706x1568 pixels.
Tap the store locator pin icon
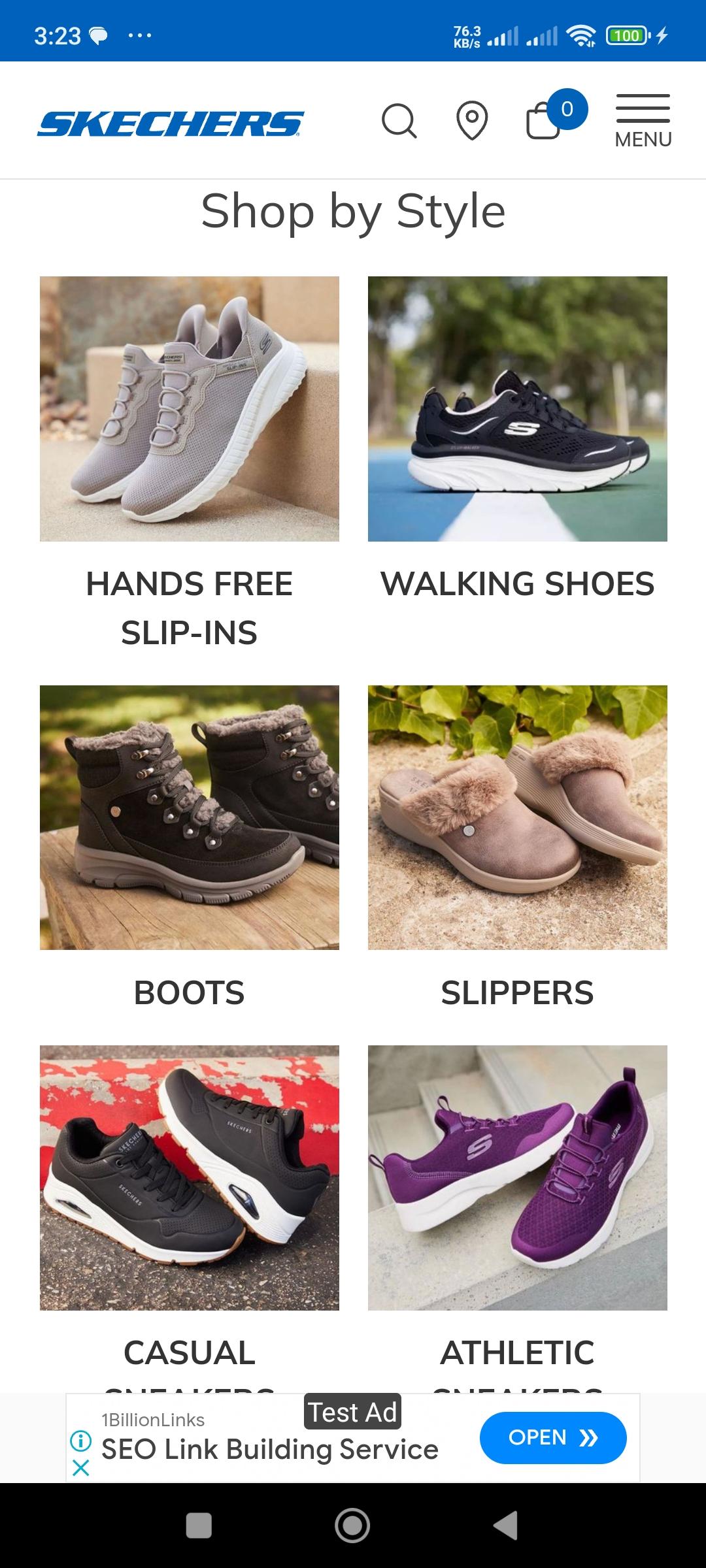[x=472, y=121]
